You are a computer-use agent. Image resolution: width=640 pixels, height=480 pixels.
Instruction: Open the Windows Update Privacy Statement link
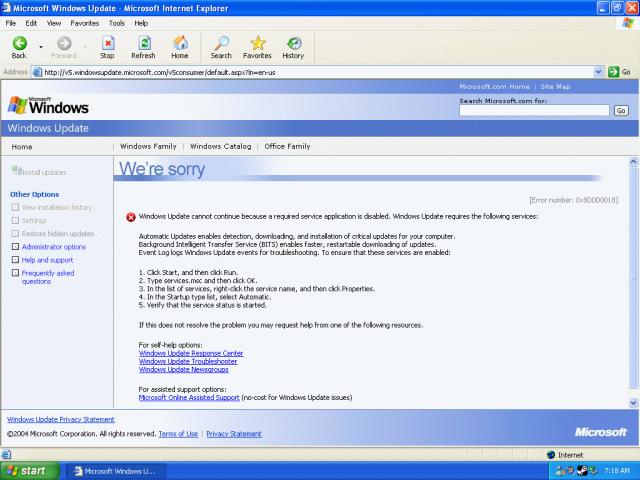point(61,419)
